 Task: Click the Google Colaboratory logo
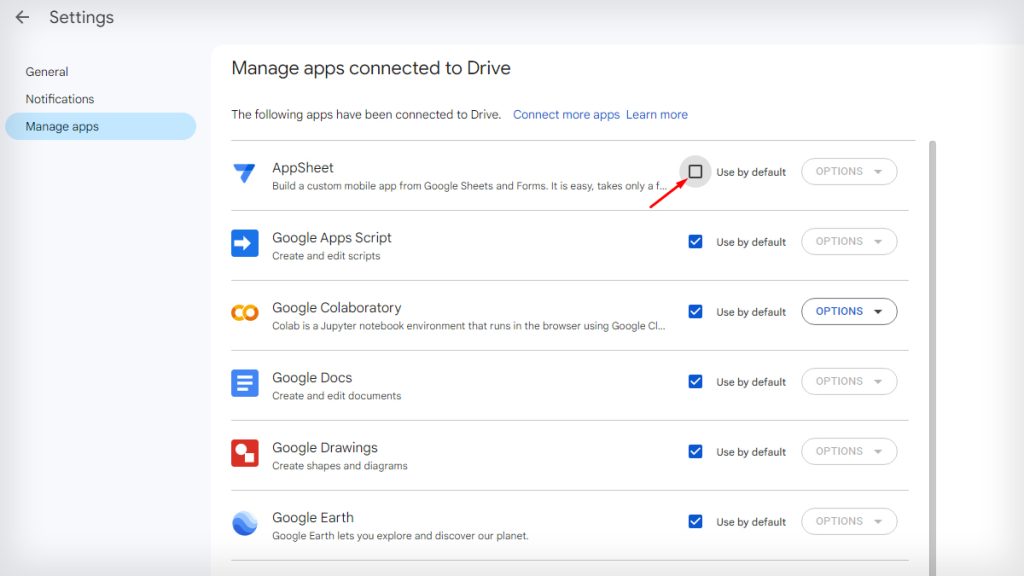[x=244, y=311]
